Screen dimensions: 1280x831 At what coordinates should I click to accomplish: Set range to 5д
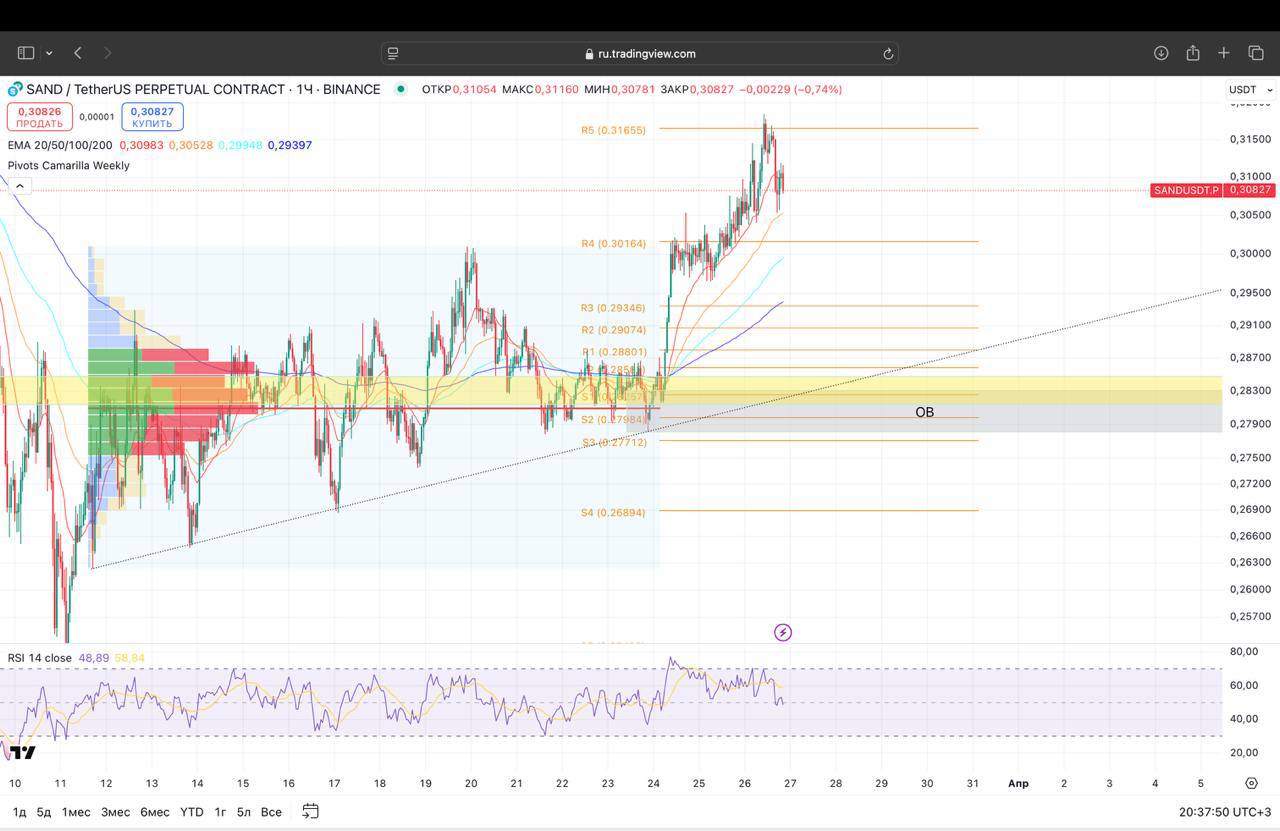click(x=44, y=811)
